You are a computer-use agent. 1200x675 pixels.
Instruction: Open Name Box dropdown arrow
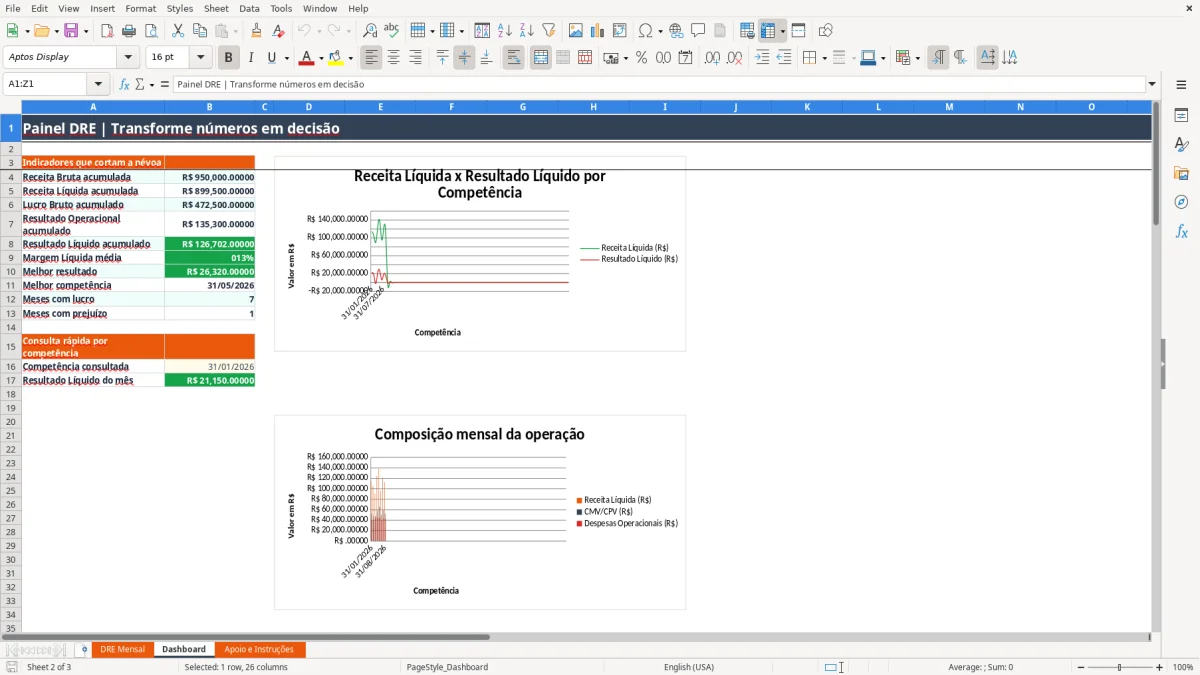pos(98,84)
